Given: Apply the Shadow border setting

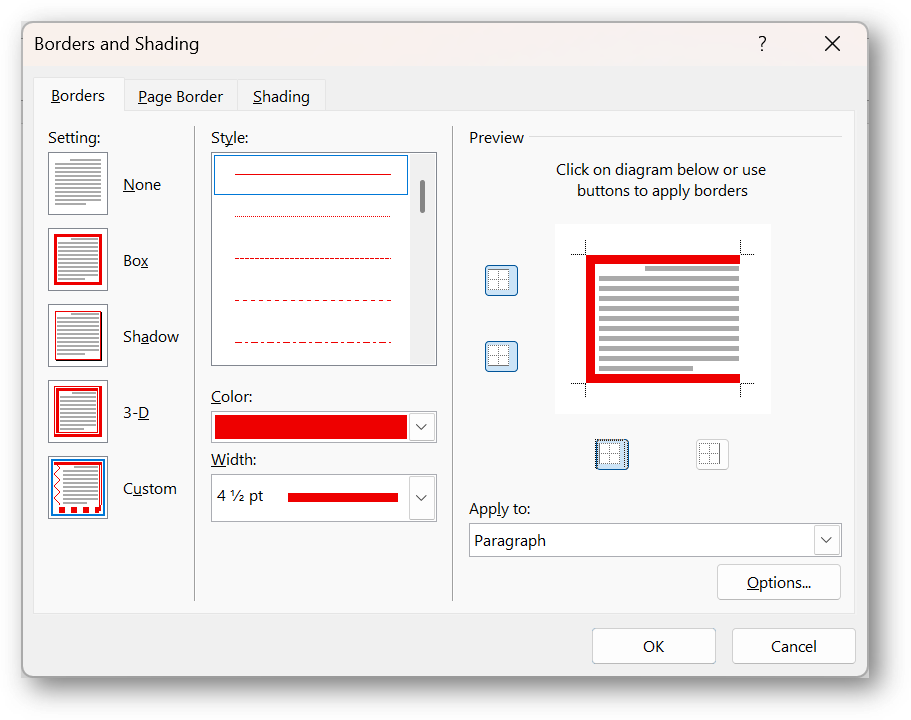Looking at the screenshot, I should (x=77, y=336).
